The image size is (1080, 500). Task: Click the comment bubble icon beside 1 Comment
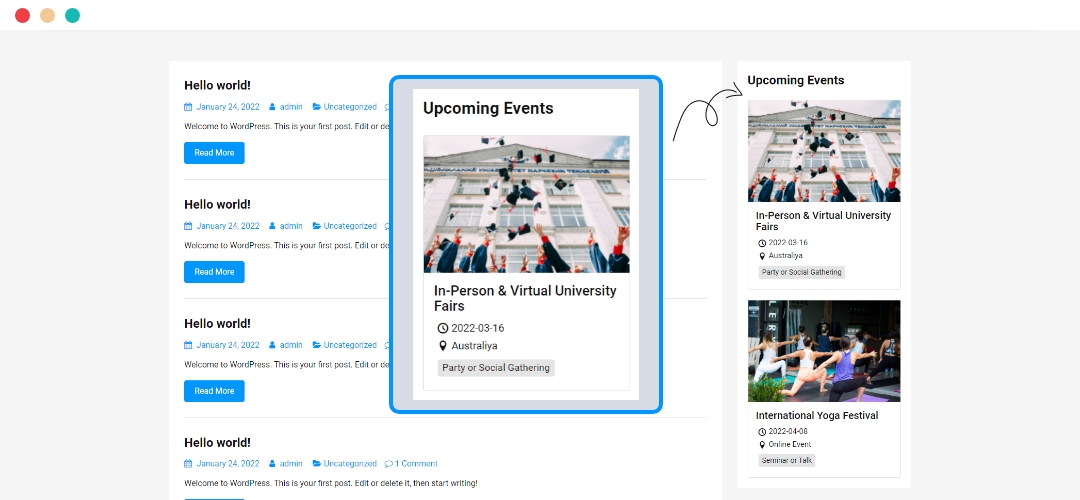pyautogui.click(x=388, y=464)
